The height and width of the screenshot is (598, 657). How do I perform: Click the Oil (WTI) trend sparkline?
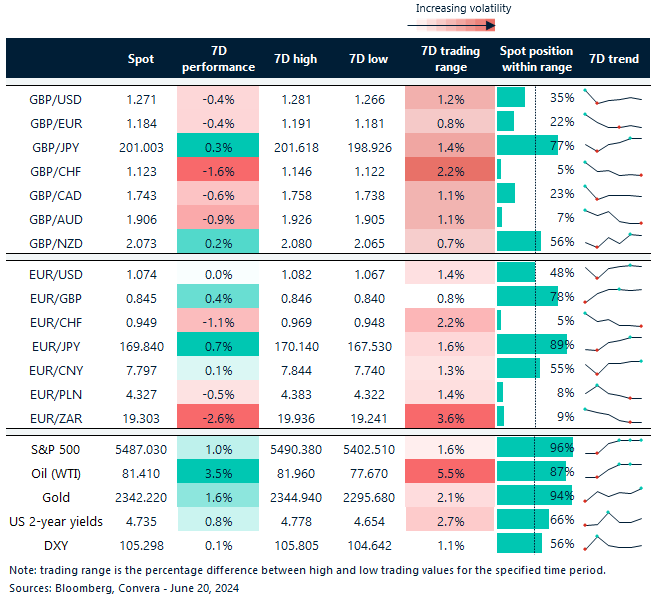pos(613,471)
